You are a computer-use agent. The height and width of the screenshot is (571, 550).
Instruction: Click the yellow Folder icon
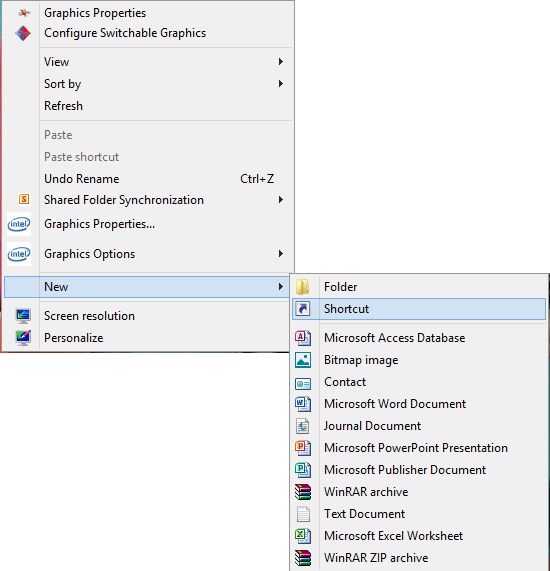click(x=302, y=287)
